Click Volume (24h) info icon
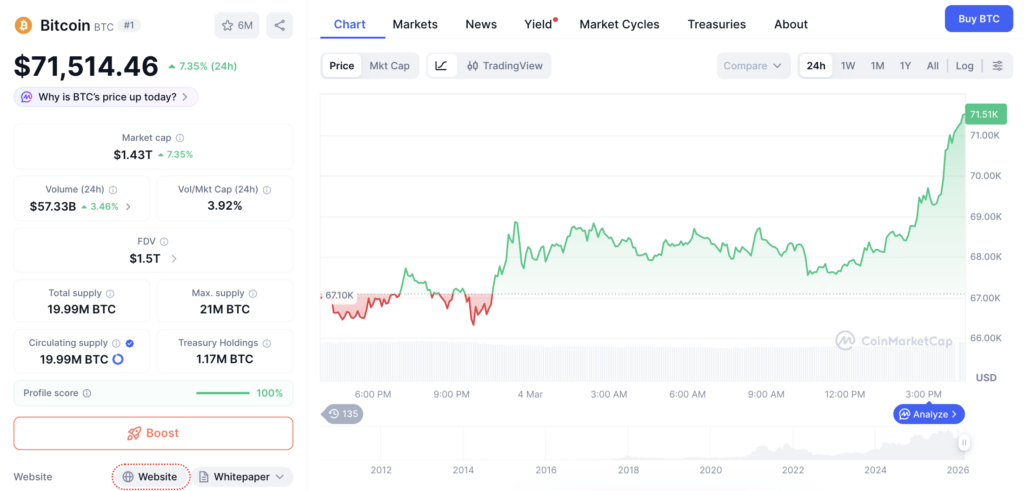The image size is (1024, 491). pos(113,190)
